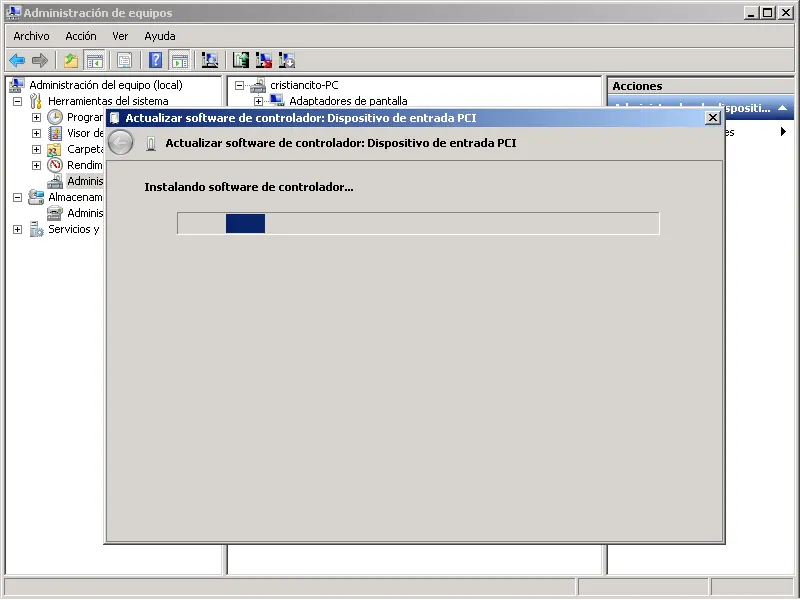Click the round back arrow in the driver wizard

pyautogui.click(x=121, y=142)
